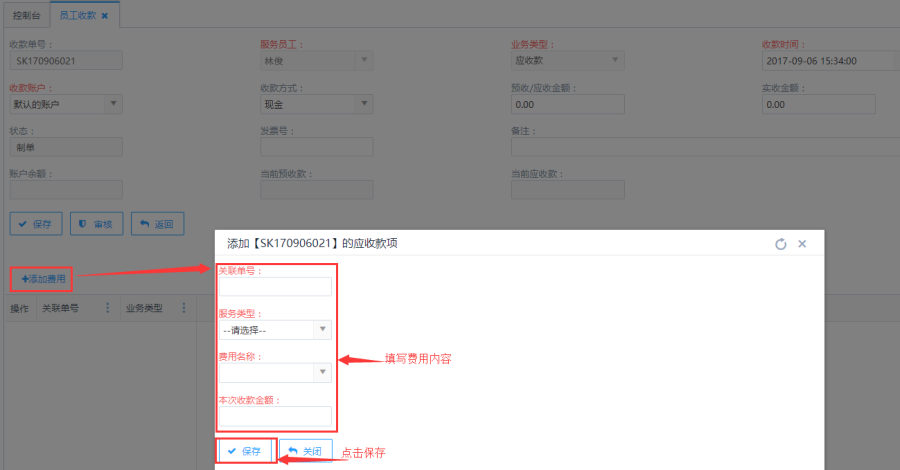Open column menu for 业务类型 column
The width and height of the screenshot is (900, 470).
click(x=183, y=309)
